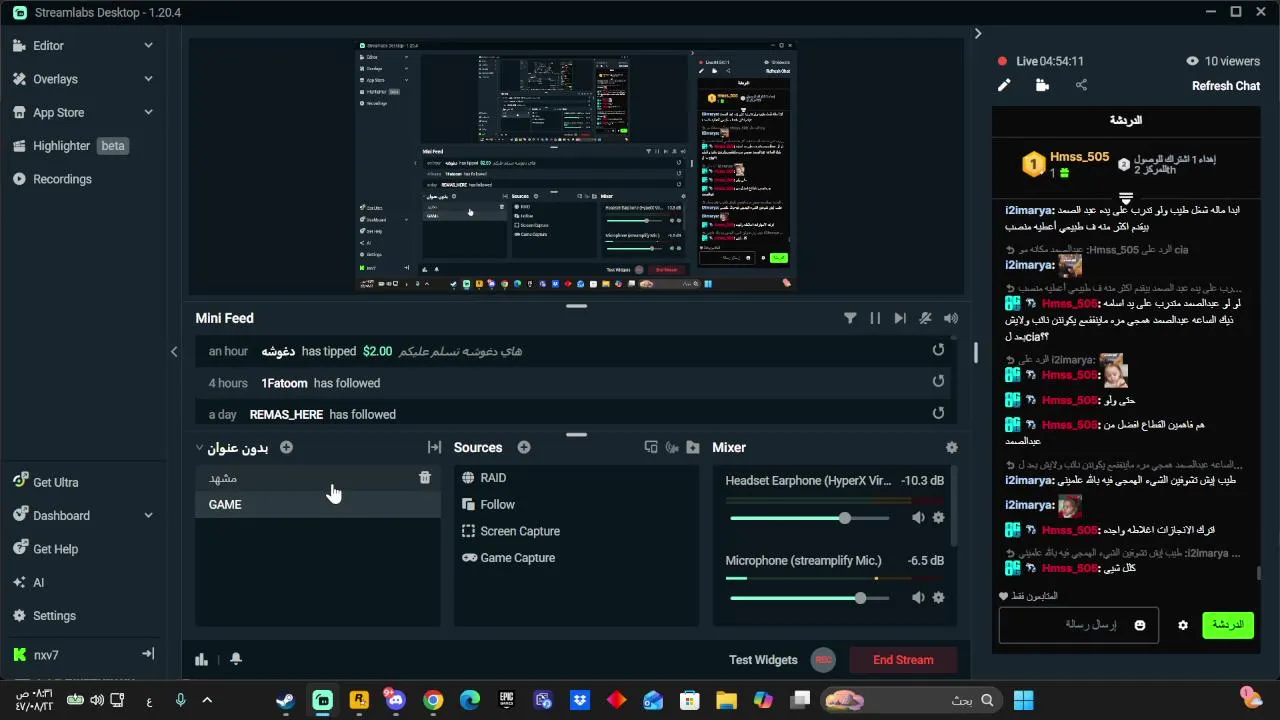The image size is (1280, 720).
Task: Replay the REMAS_HERE follow alert
Action: click(x=938, y=412)
